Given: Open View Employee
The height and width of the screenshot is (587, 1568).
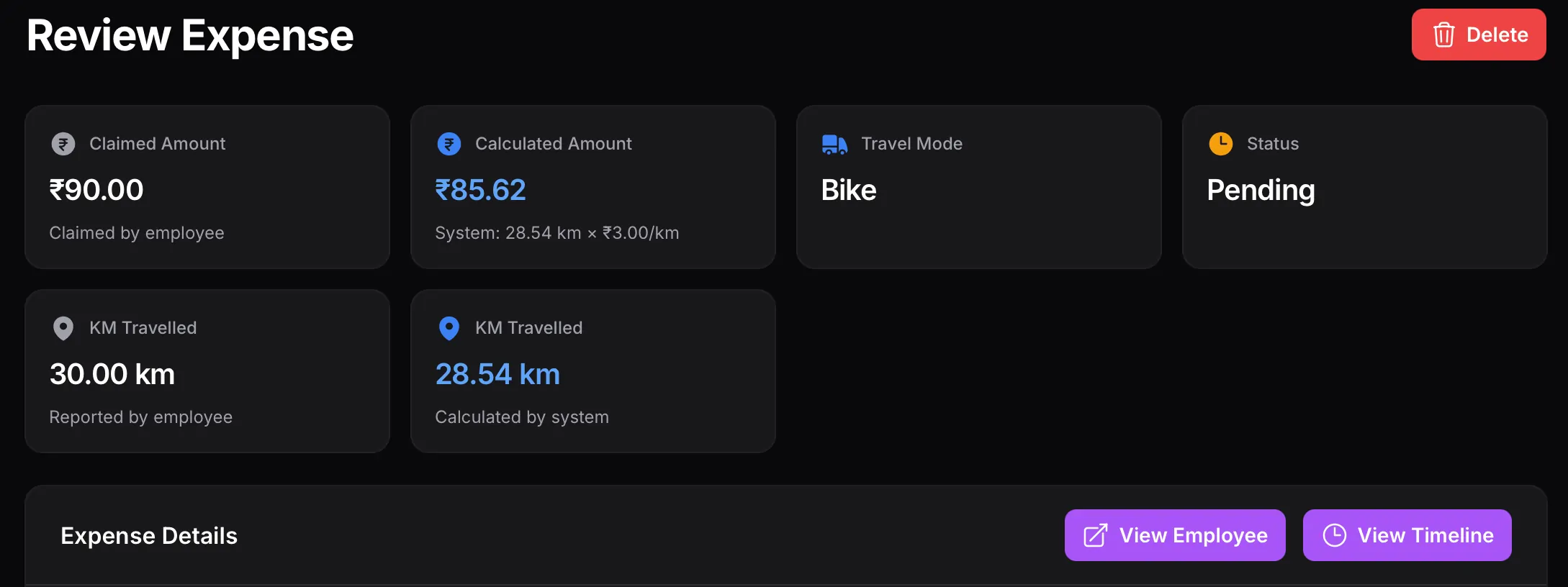Looking at the screenshot, I should [x=1174, y=535].
